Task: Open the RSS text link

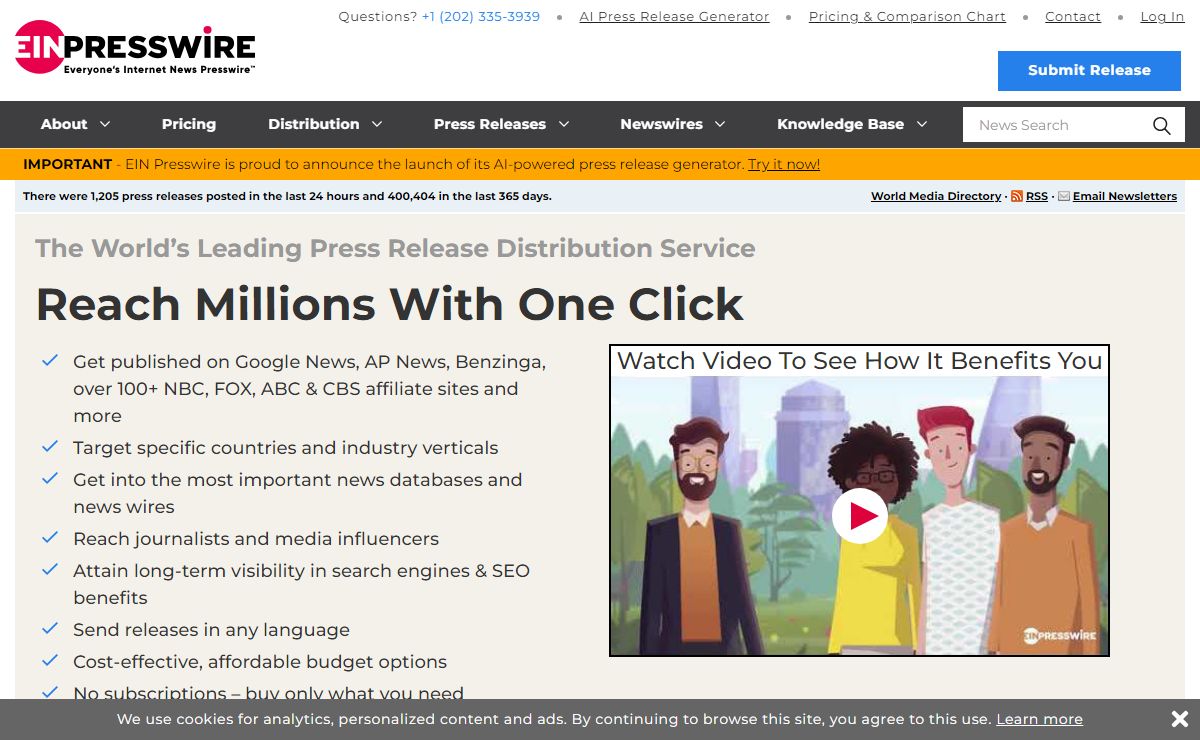Action: pyautogui.click(x=1037, y=196)
